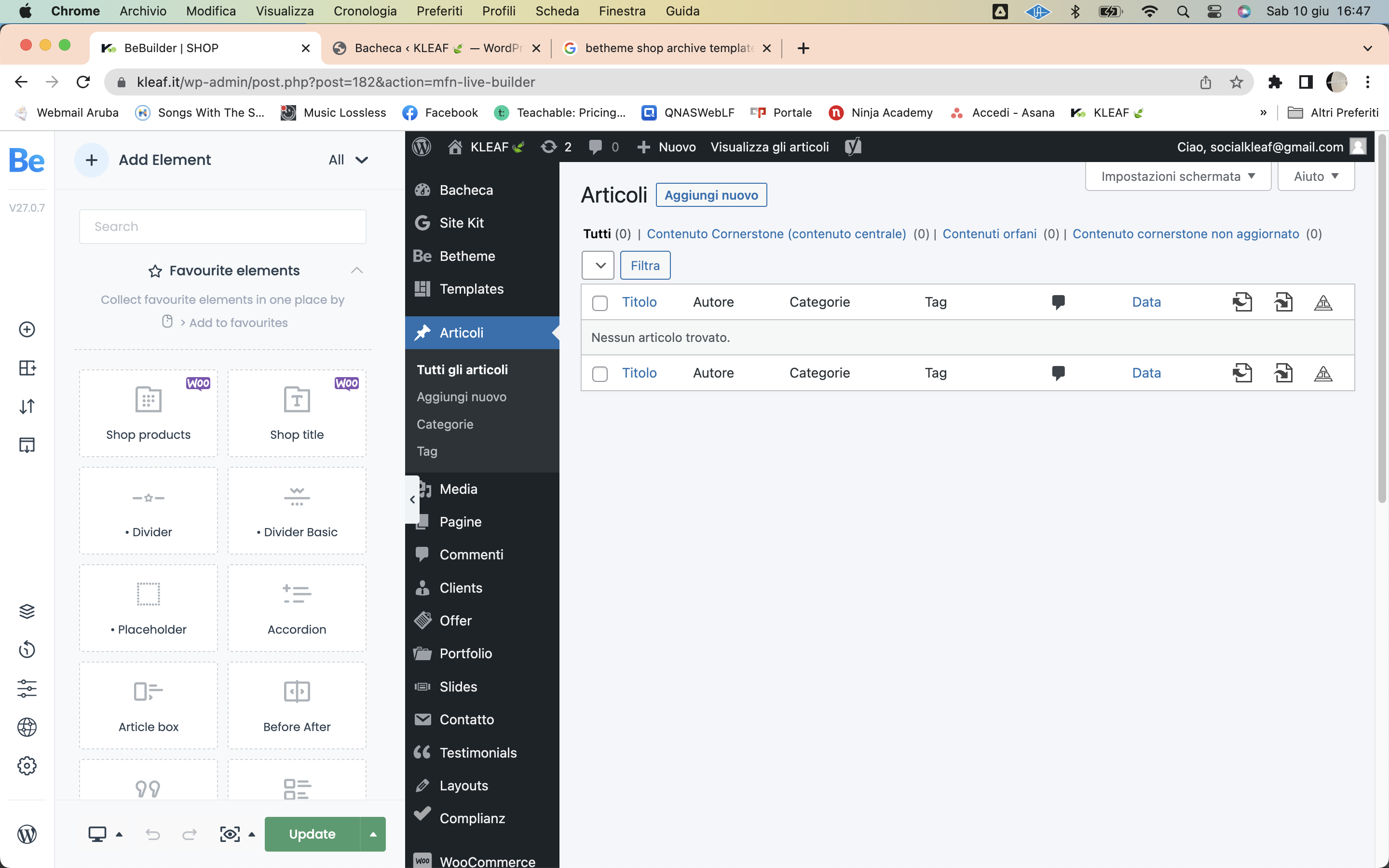Click the desktop responsive mode icon
Viewport: 1389px width, 868px height.
[x=97, y=834]
